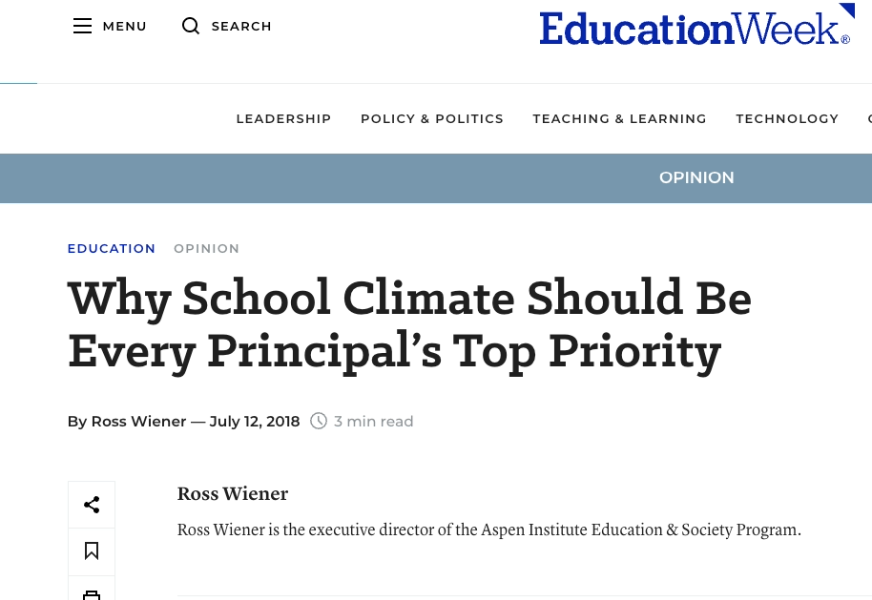Print the article using the printer icon

pos(91,594)
